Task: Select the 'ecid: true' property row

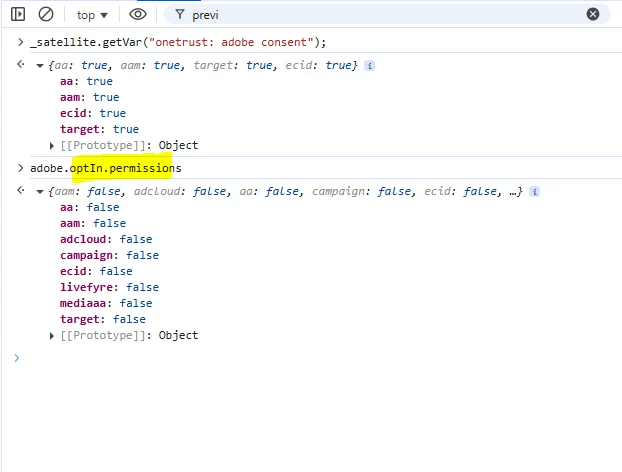Action: (x=93, y=113)
